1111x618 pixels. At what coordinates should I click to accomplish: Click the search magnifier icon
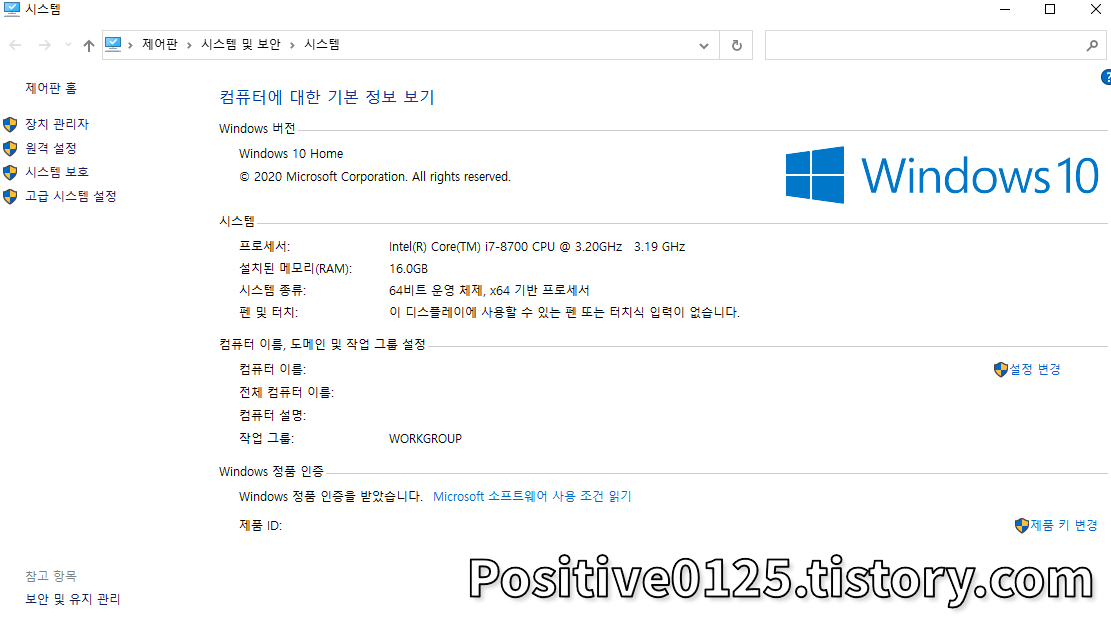1092,45
